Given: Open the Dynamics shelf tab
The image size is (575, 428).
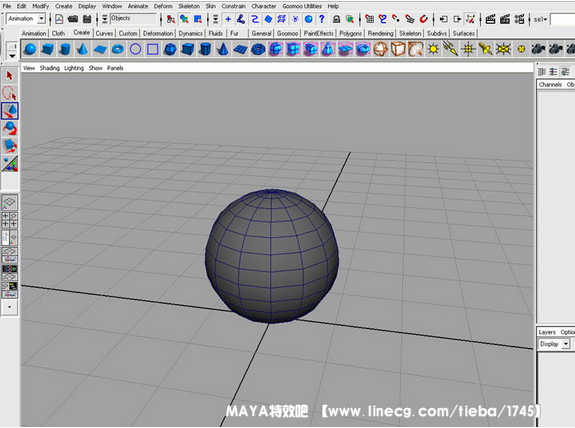Looking at the screenshot, I should click(191, 33).
